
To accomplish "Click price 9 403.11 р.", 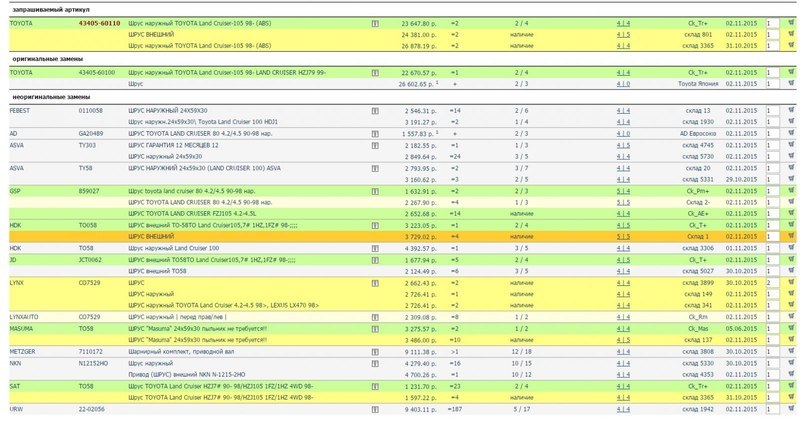I will tap(421, 409).
